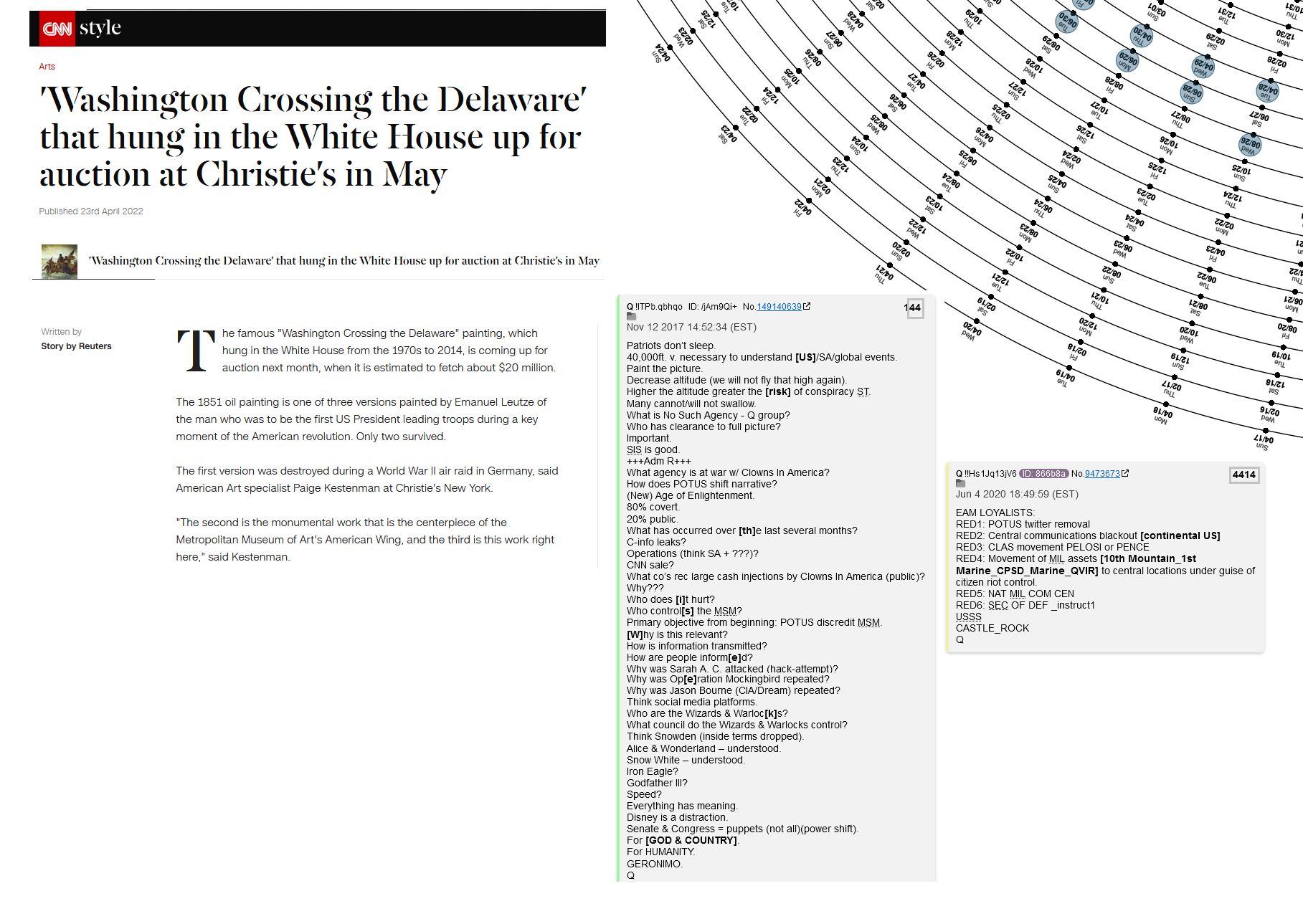
Task: Open external link icon beside post 9473673
Action: pyautogui.click(x=1125, y=473)
